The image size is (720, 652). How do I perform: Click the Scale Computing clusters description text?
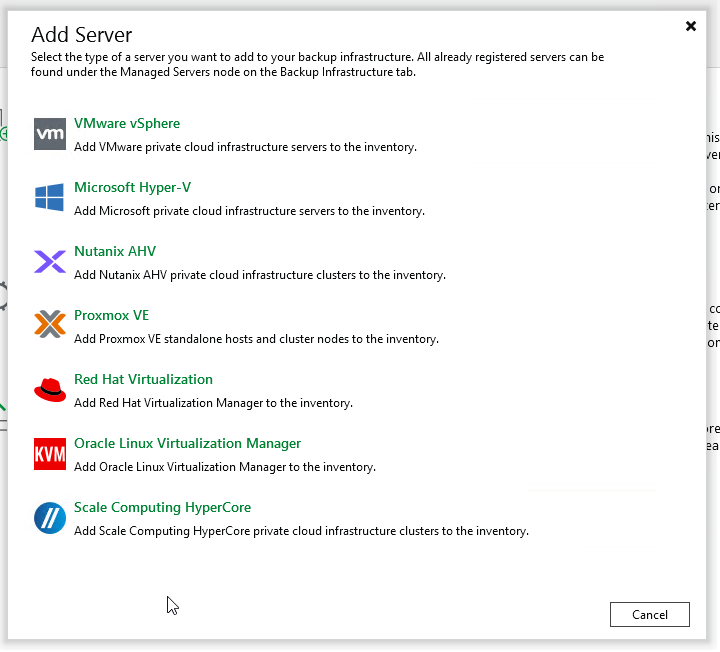click(x=301, y=531)
